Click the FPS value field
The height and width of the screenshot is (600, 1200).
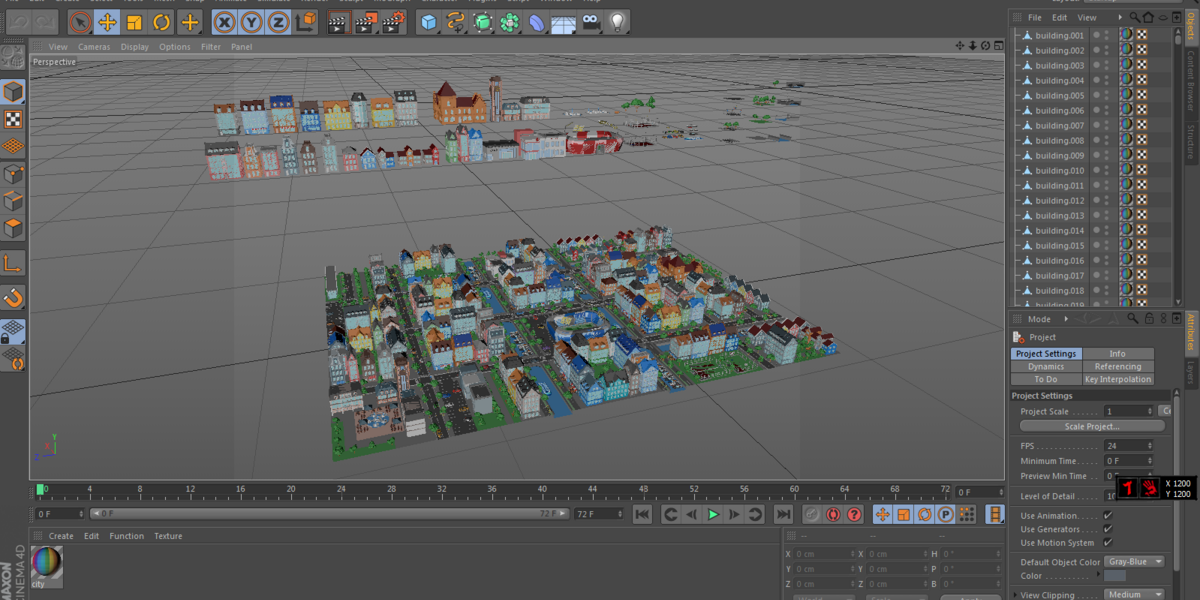(x=1128, y=446)
